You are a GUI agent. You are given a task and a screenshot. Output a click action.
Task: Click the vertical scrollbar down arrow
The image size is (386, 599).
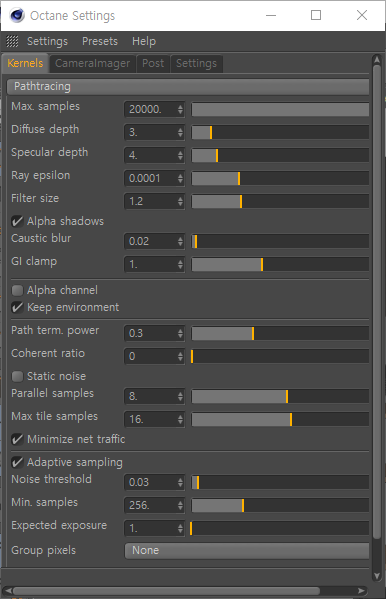(x=377, y=576)
